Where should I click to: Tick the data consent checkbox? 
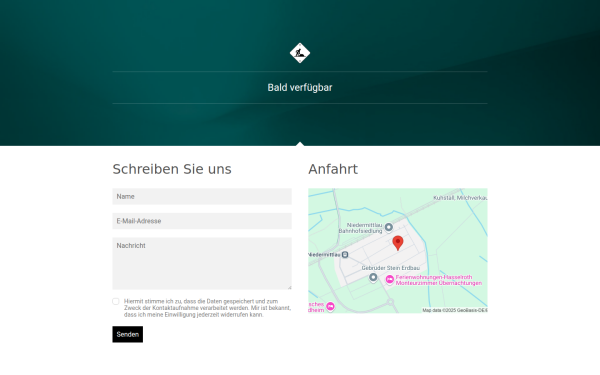pos(116,302)
